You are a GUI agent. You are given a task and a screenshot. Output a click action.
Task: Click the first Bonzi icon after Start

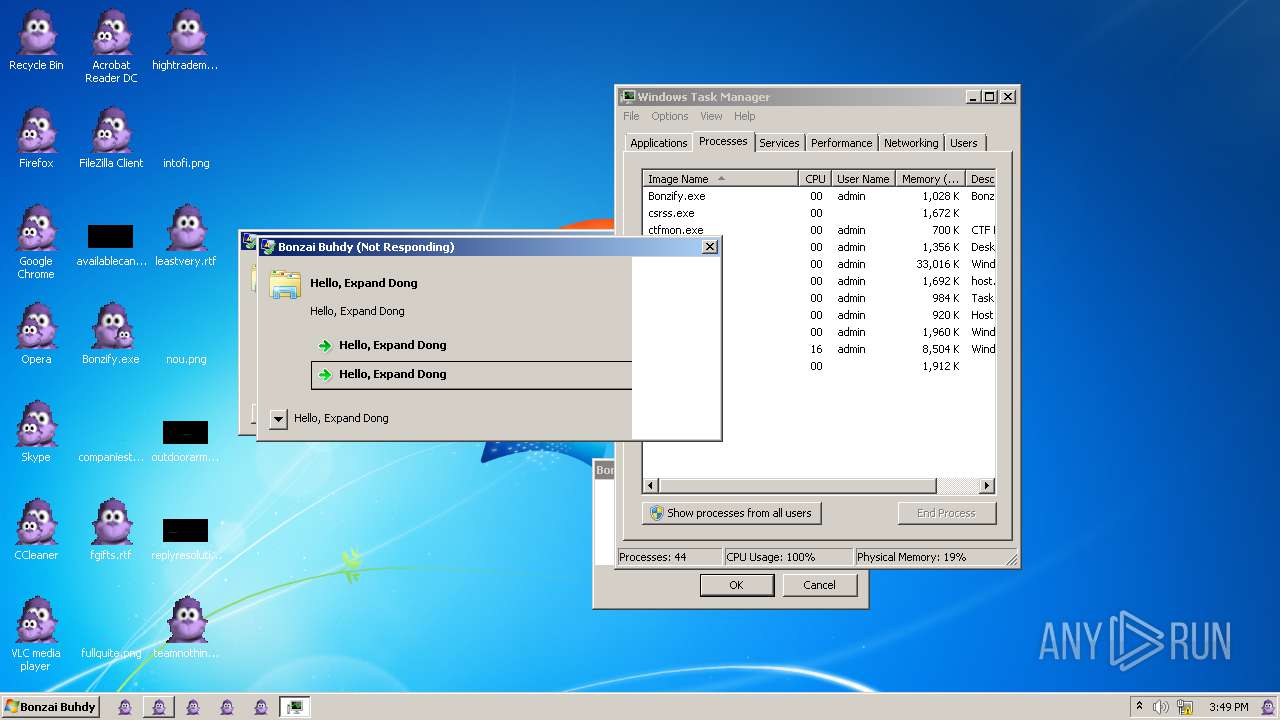(x=125, y=706)
